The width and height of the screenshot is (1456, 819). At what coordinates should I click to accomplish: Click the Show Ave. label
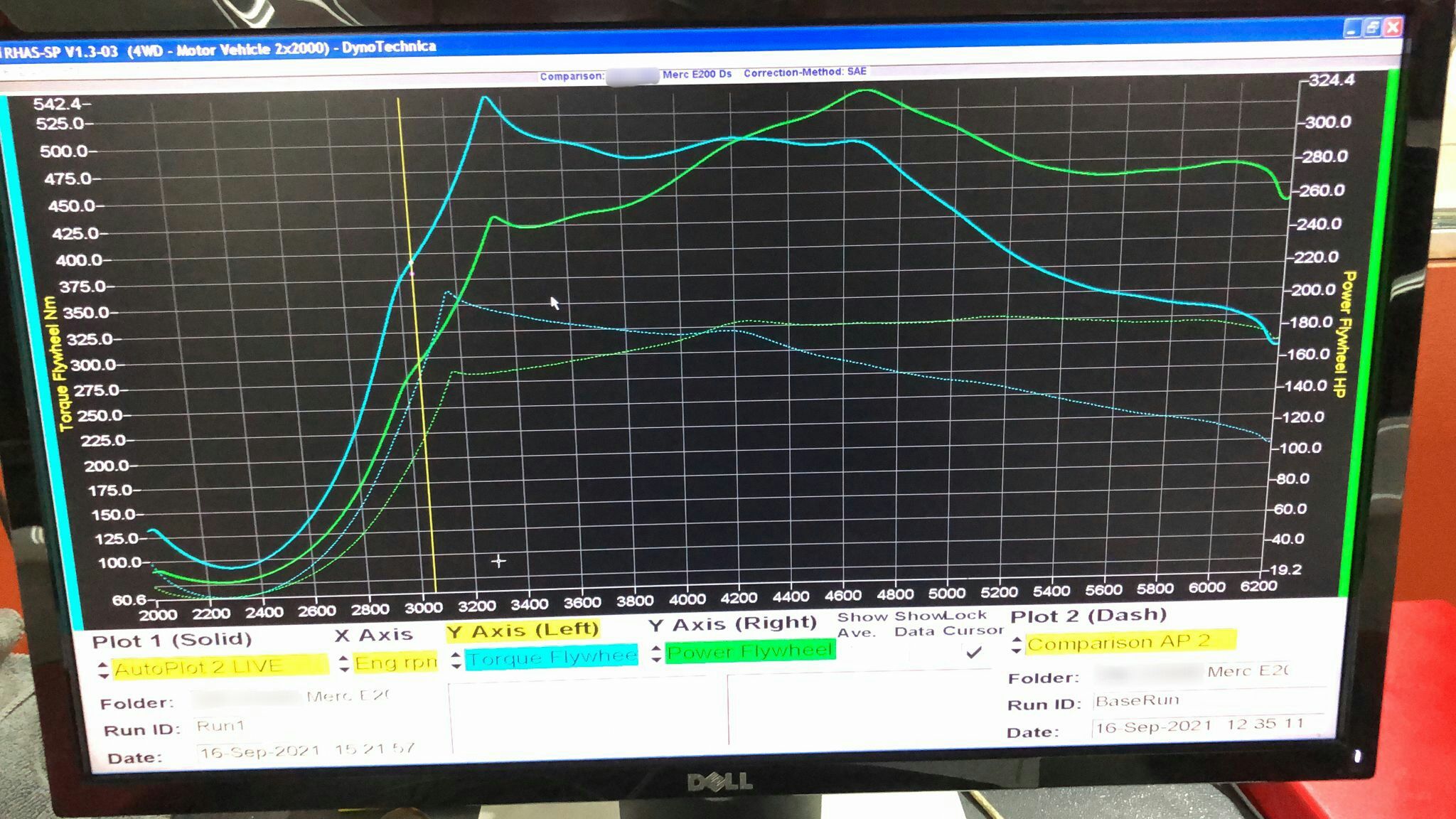[861, 624]
